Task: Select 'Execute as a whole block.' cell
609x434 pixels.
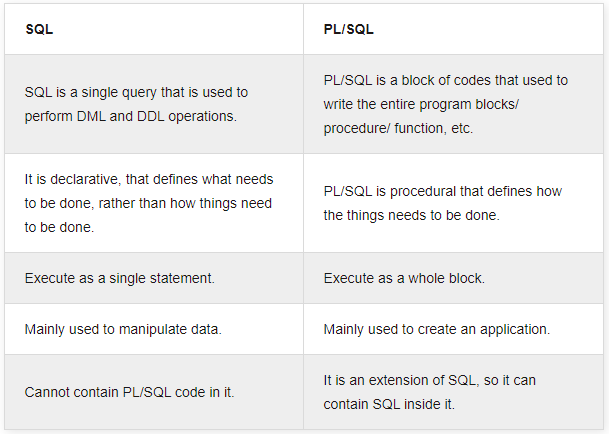Action: pyautogui.click(x=404, y=278)
